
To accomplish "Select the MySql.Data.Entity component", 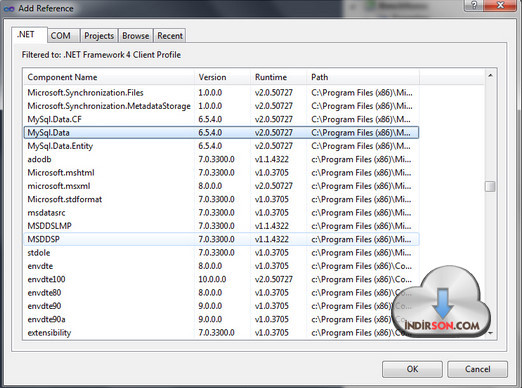I will [x=221, y=146].
